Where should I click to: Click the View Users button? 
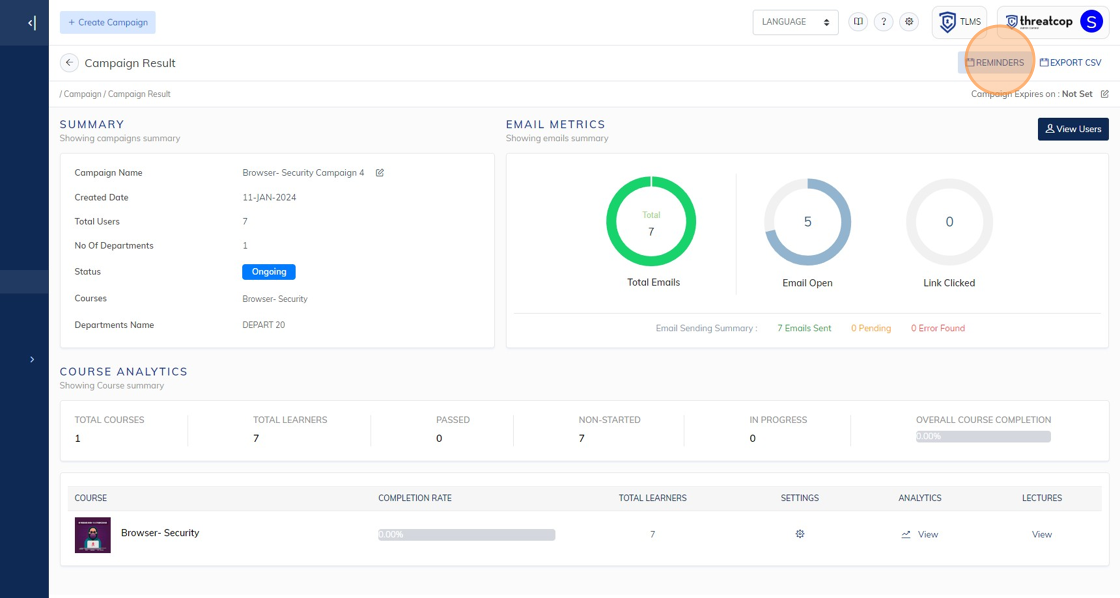click(1073, 129)
